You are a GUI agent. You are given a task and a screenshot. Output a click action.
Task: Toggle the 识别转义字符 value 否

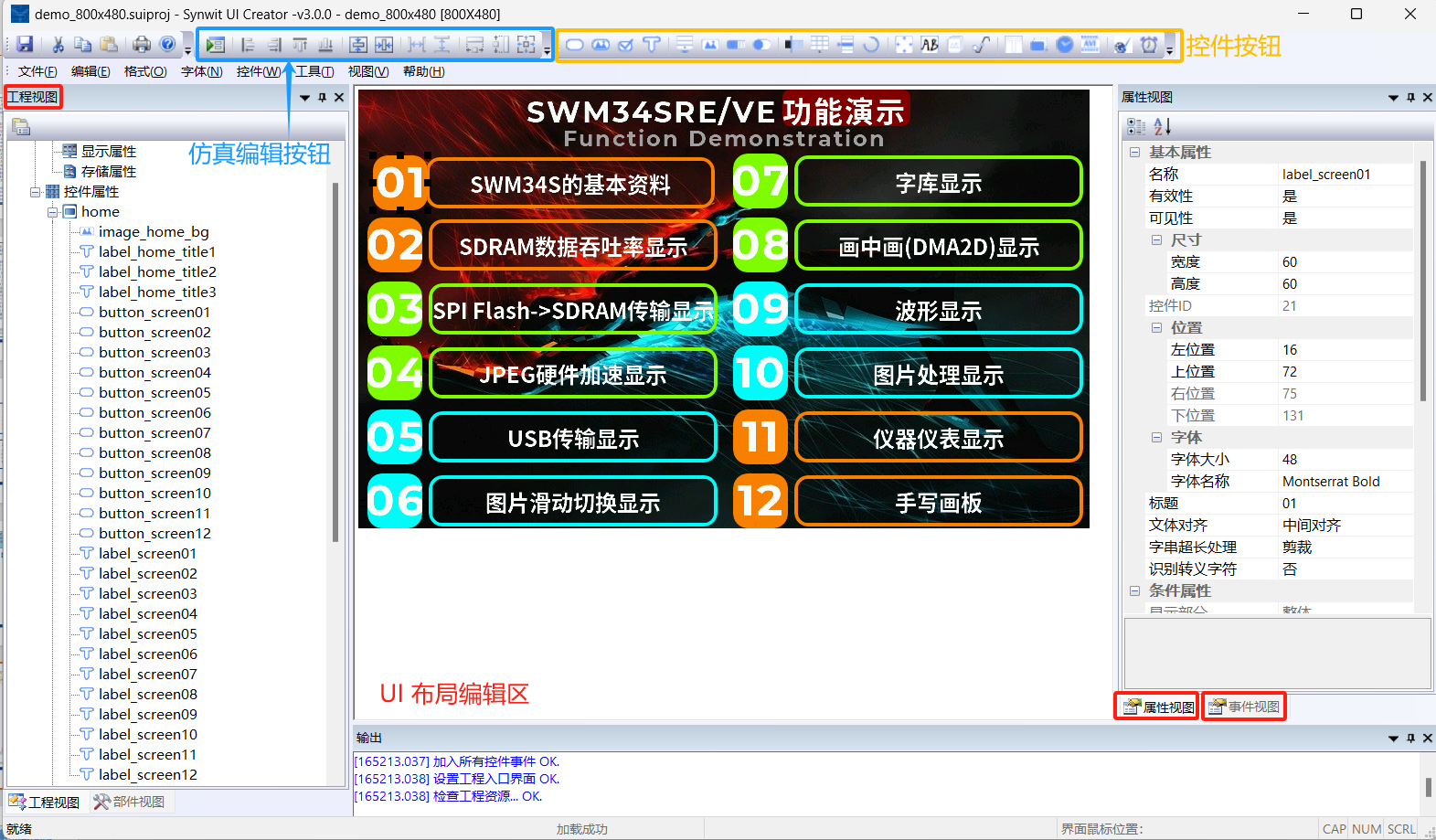point(1346,569)
